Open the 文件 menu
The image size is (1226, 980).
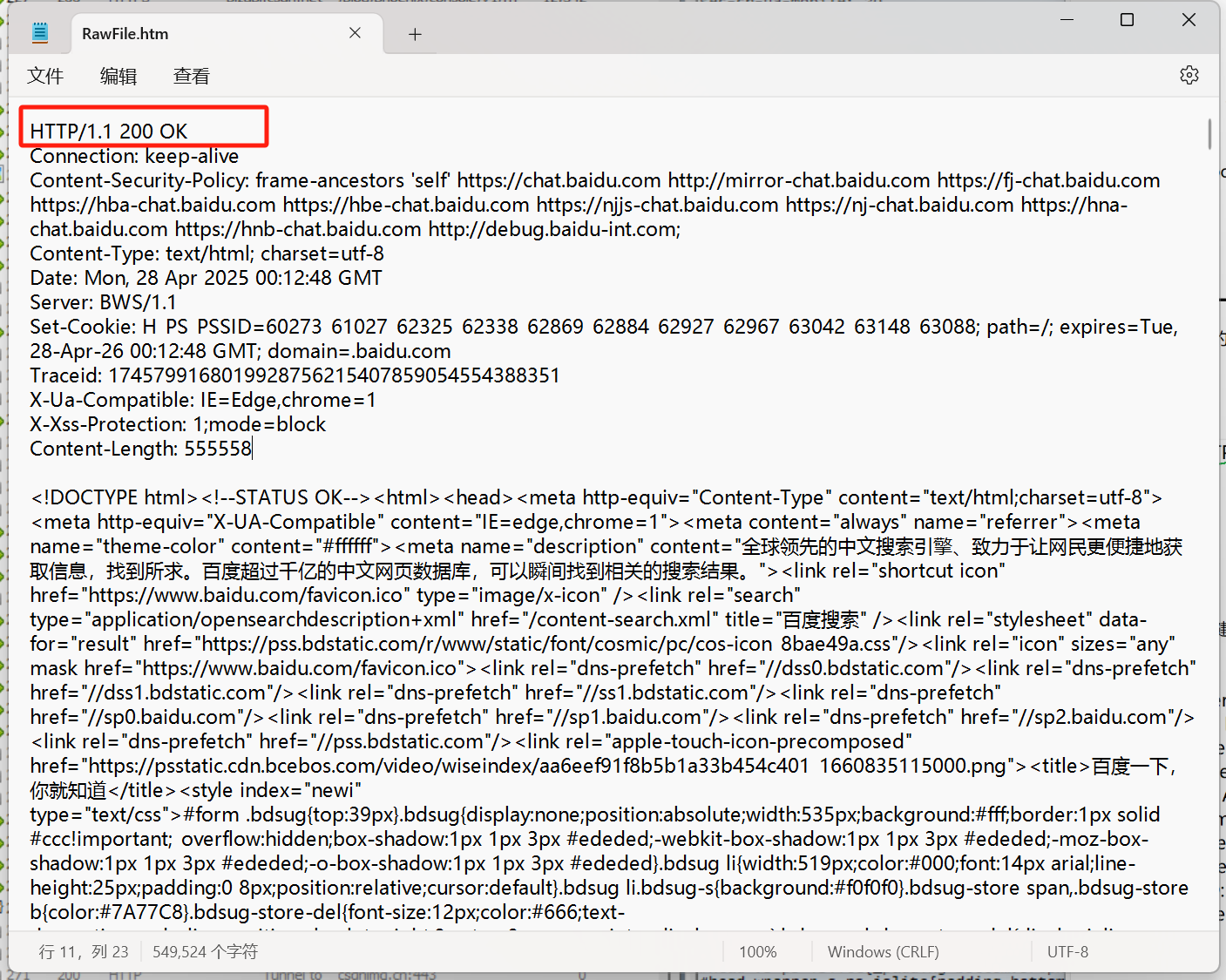click(x=45, y=76)
